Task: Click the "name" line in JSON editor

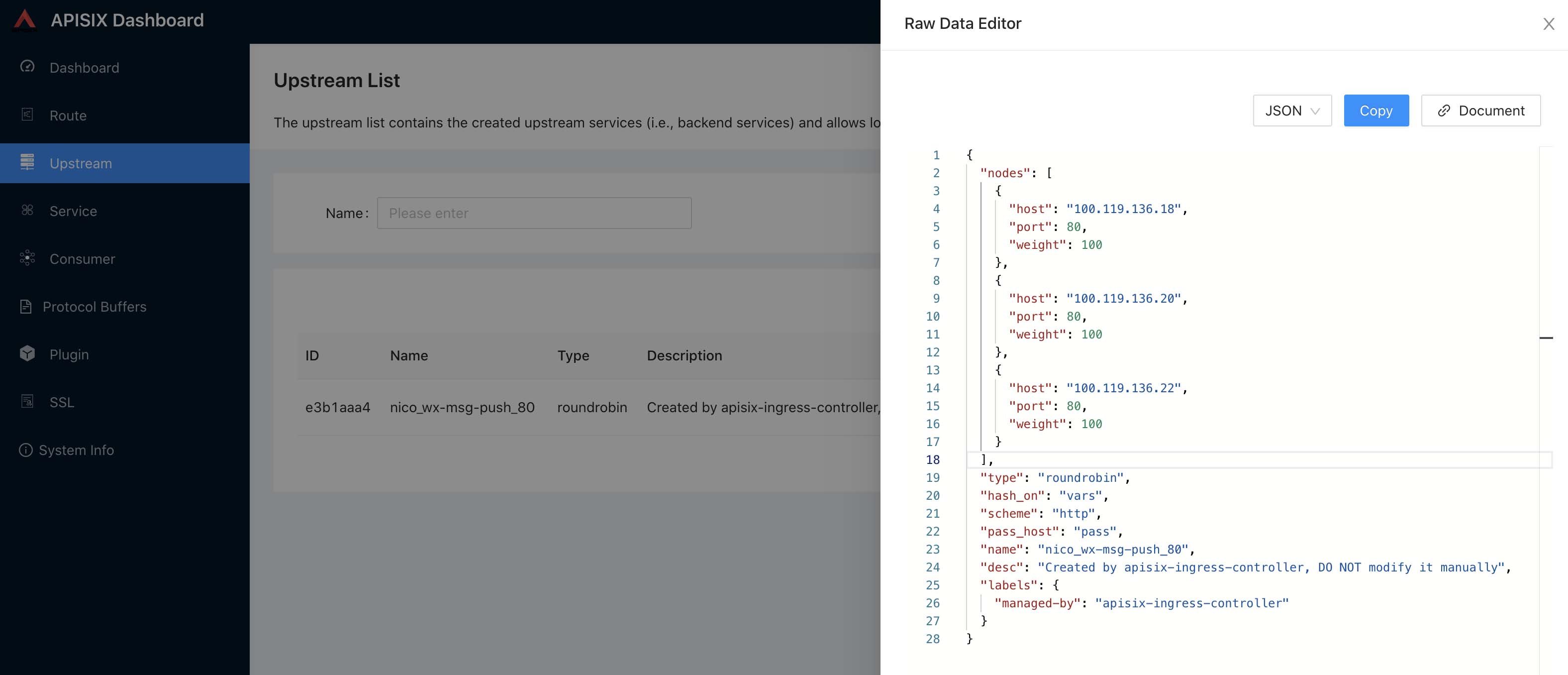Action: point(1087,550)
